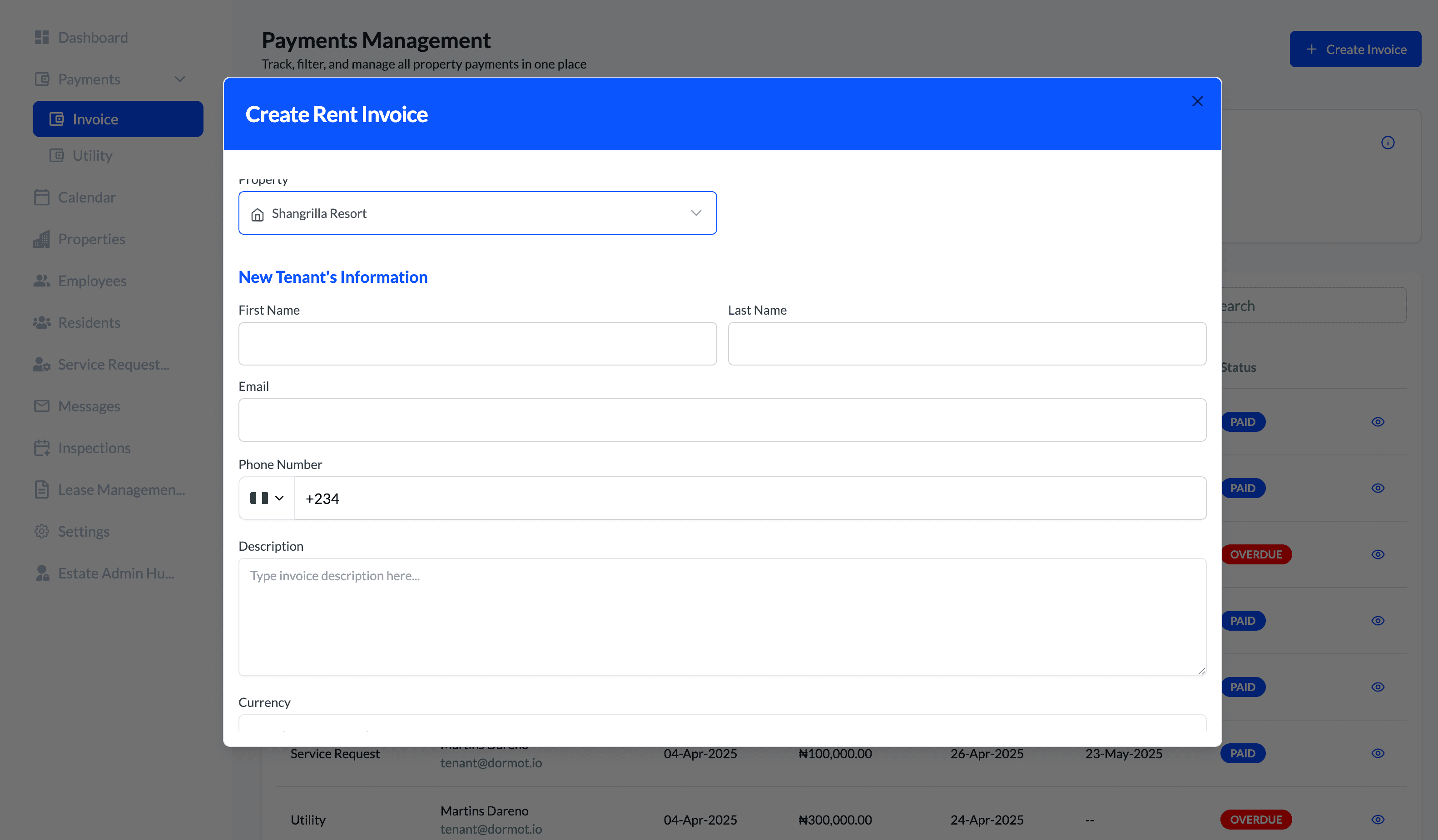Open the info icon near Payments summary
Image resolution: width=1438 pixels, height=840 pixels.
(1388, 143)
